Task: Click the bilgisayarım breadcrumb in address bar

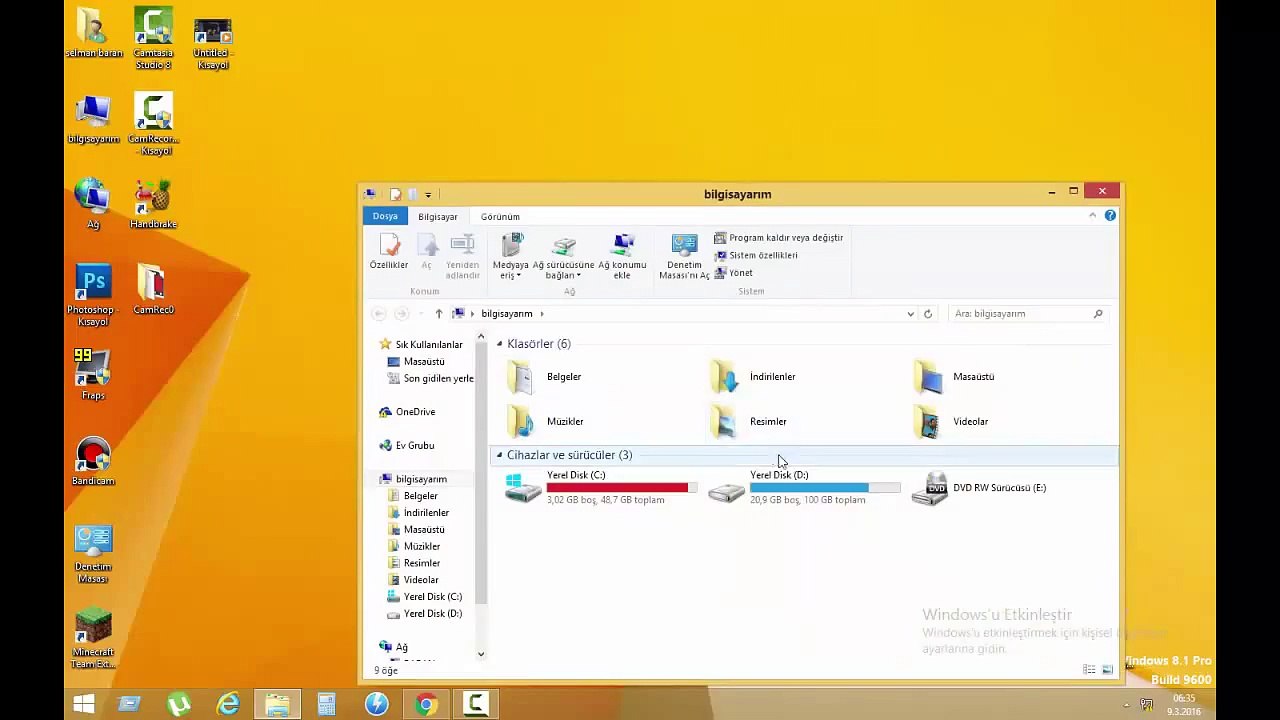Action: (x=506, y=314)
